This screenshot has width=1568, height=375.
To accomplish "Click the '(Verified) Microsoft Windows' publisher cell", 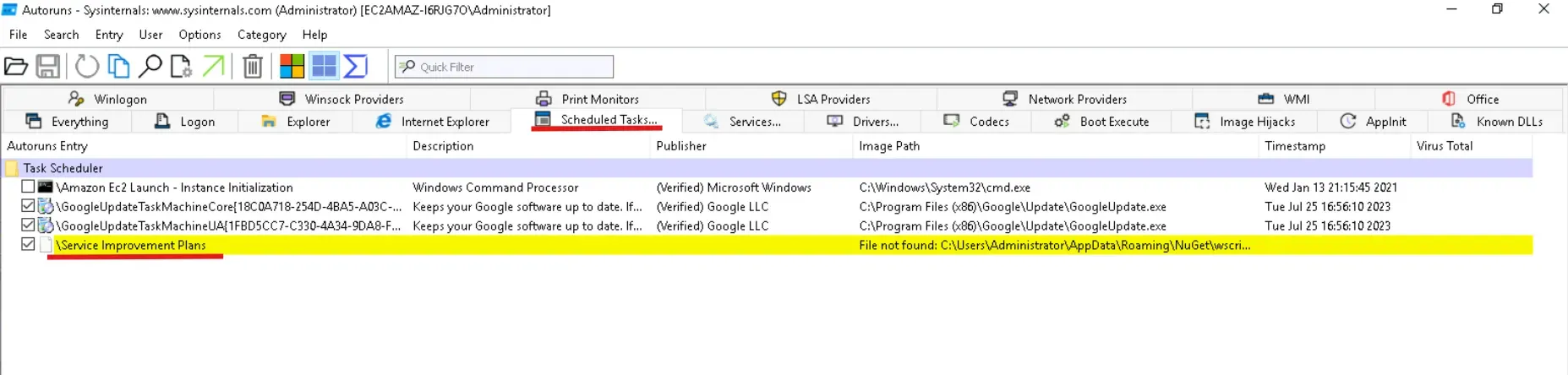I will tap(734, 187).
